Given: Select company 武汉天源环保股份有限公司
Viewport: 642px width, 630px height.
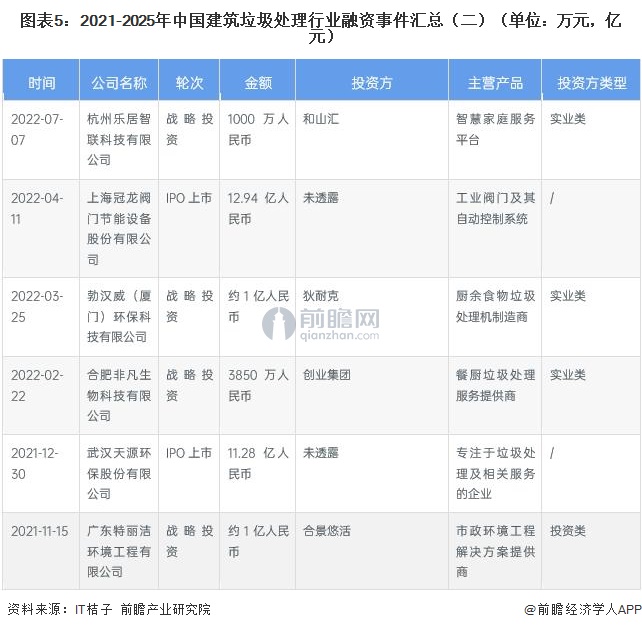Looking at the screenshot, I should pyautogui.click(x=119, y=474).
